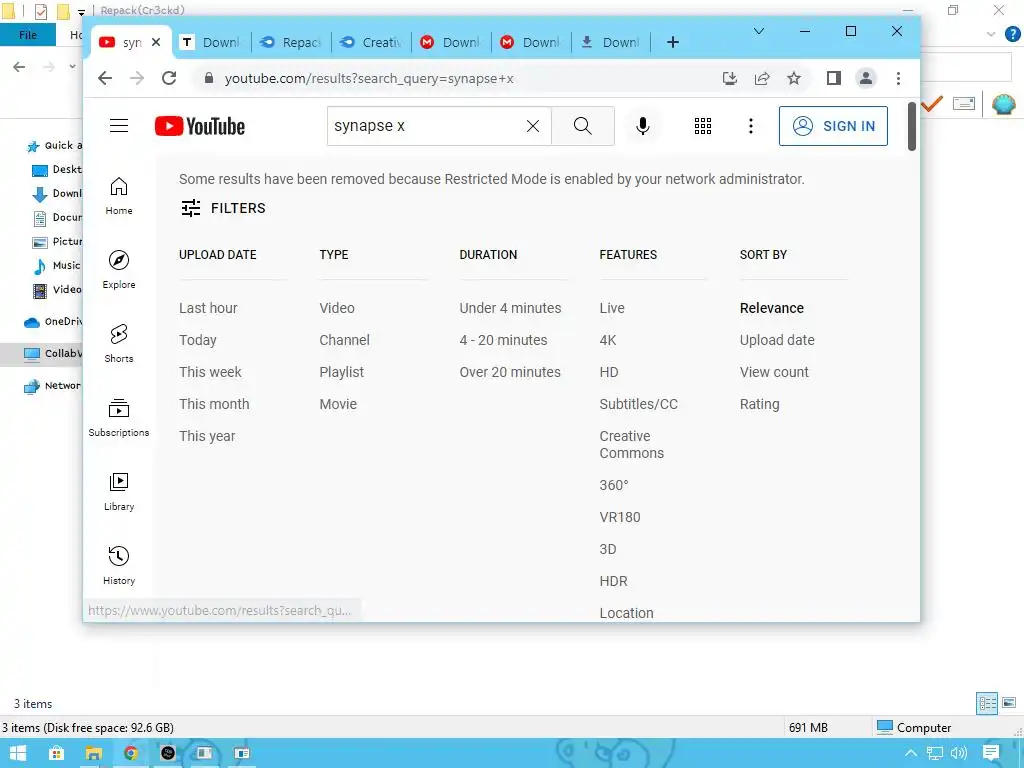Filter duration 4 - 20 minutes
Screen dimensions: 1024x768
pyautogui.click(x=504, y=340)
